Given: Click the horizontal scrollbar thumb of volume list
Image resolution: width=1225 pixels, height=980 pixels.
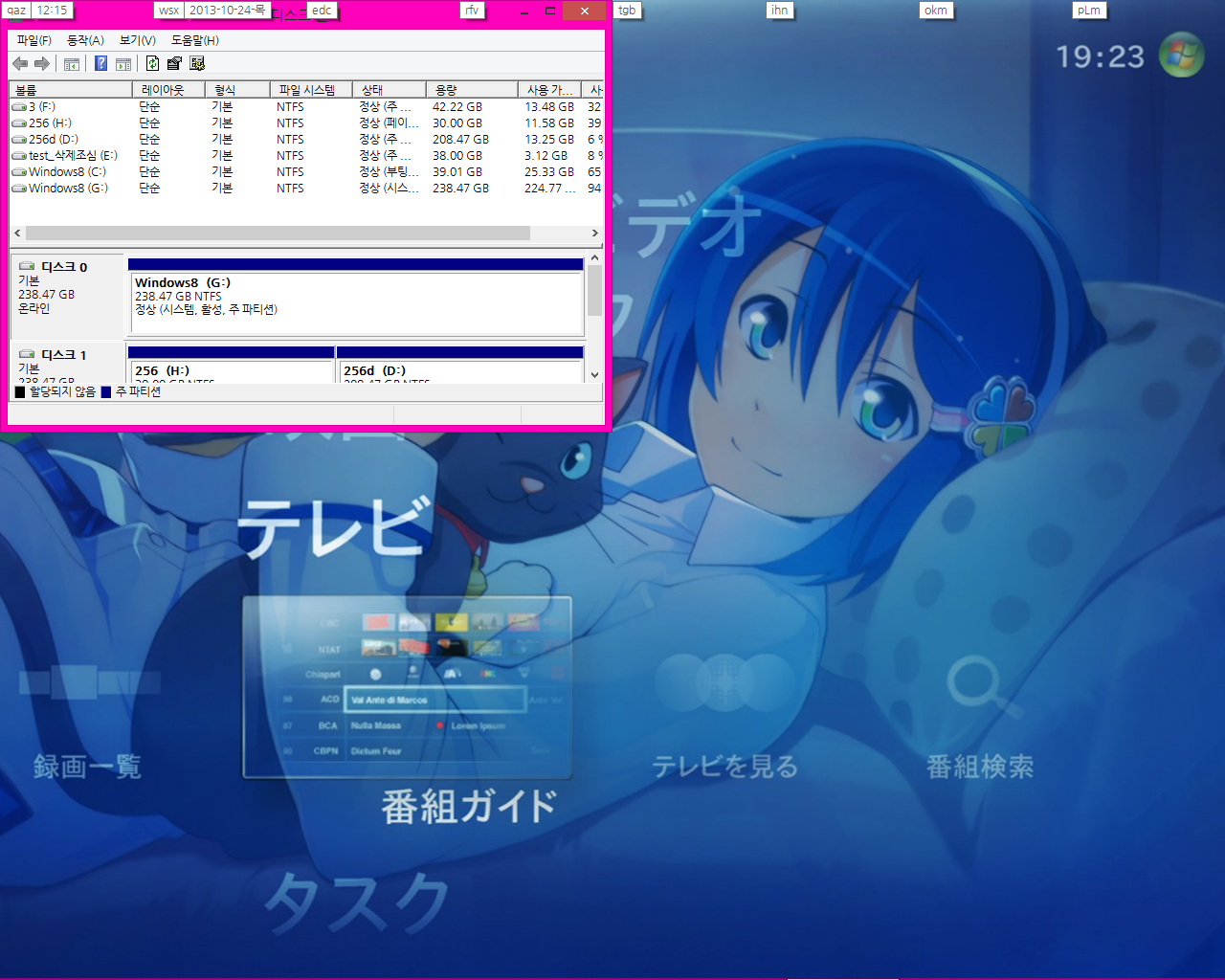Looking at the screenshot, I should tap(278, 234).
